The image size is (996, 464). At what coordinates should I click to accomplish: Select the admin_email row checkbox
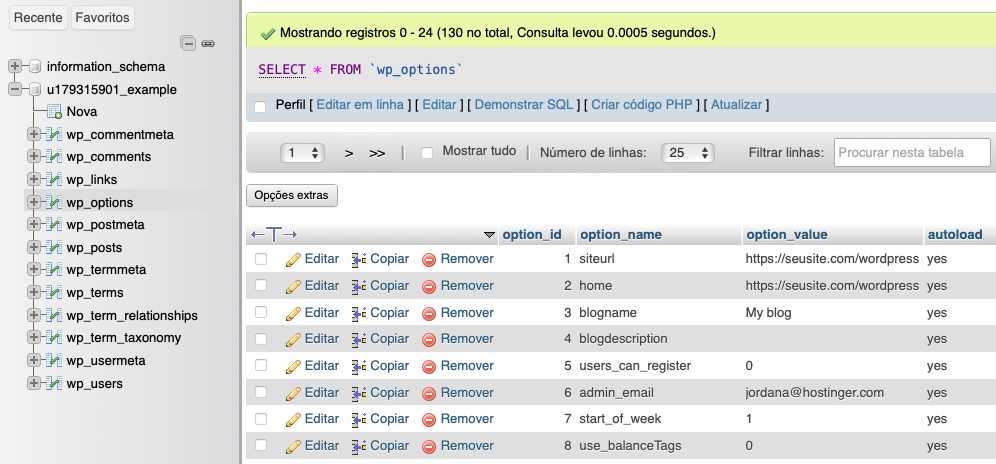coord(261,392)
